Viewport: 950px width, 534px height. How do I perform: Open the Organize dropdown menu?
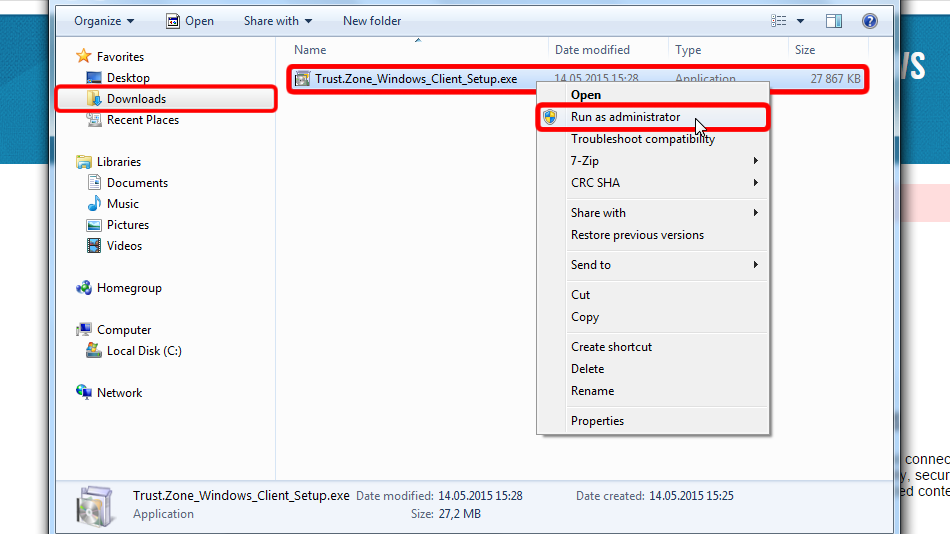[x=104, y=21]
